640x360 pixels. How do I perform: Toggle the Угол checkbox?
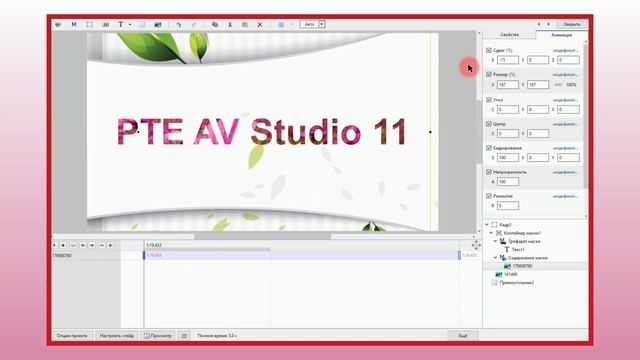(489, 100)
